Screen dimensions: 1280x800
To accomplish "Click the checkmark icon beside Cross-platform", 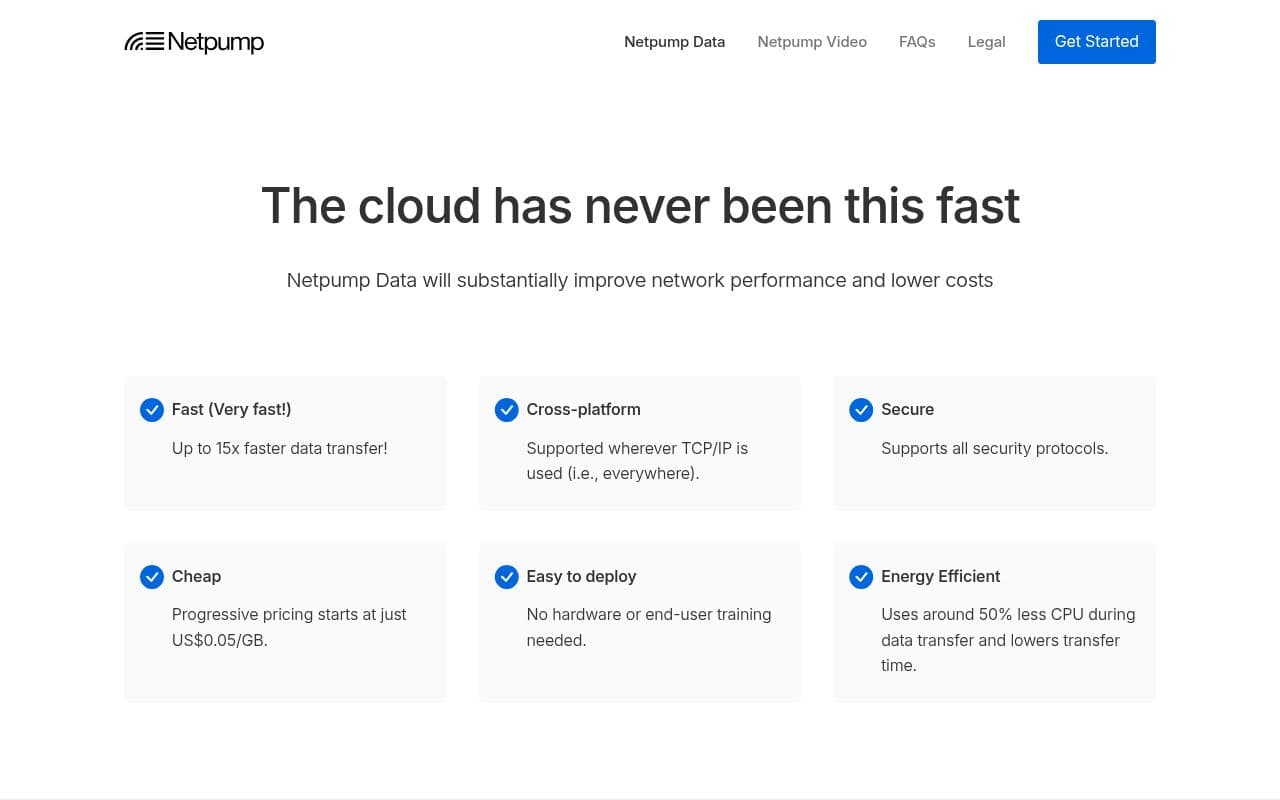I will 507,410.
